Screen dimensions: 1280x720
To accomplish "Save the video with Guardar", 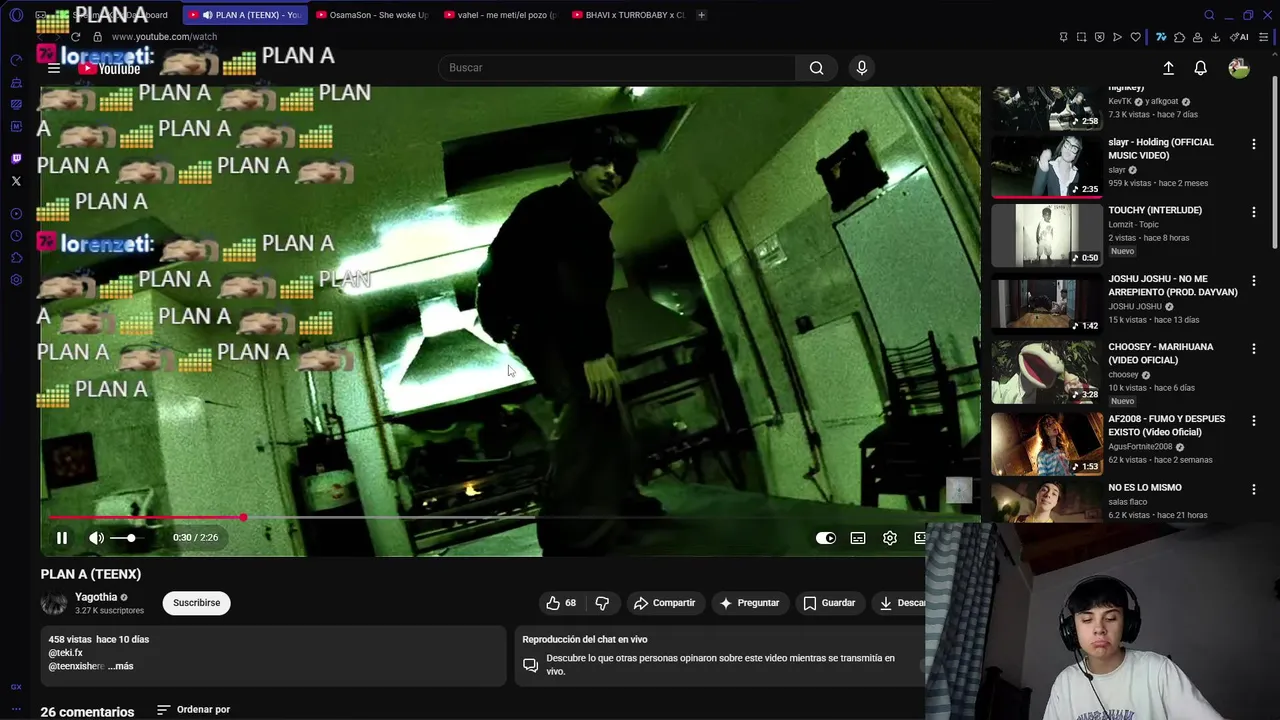I will (x=829, y=603).
